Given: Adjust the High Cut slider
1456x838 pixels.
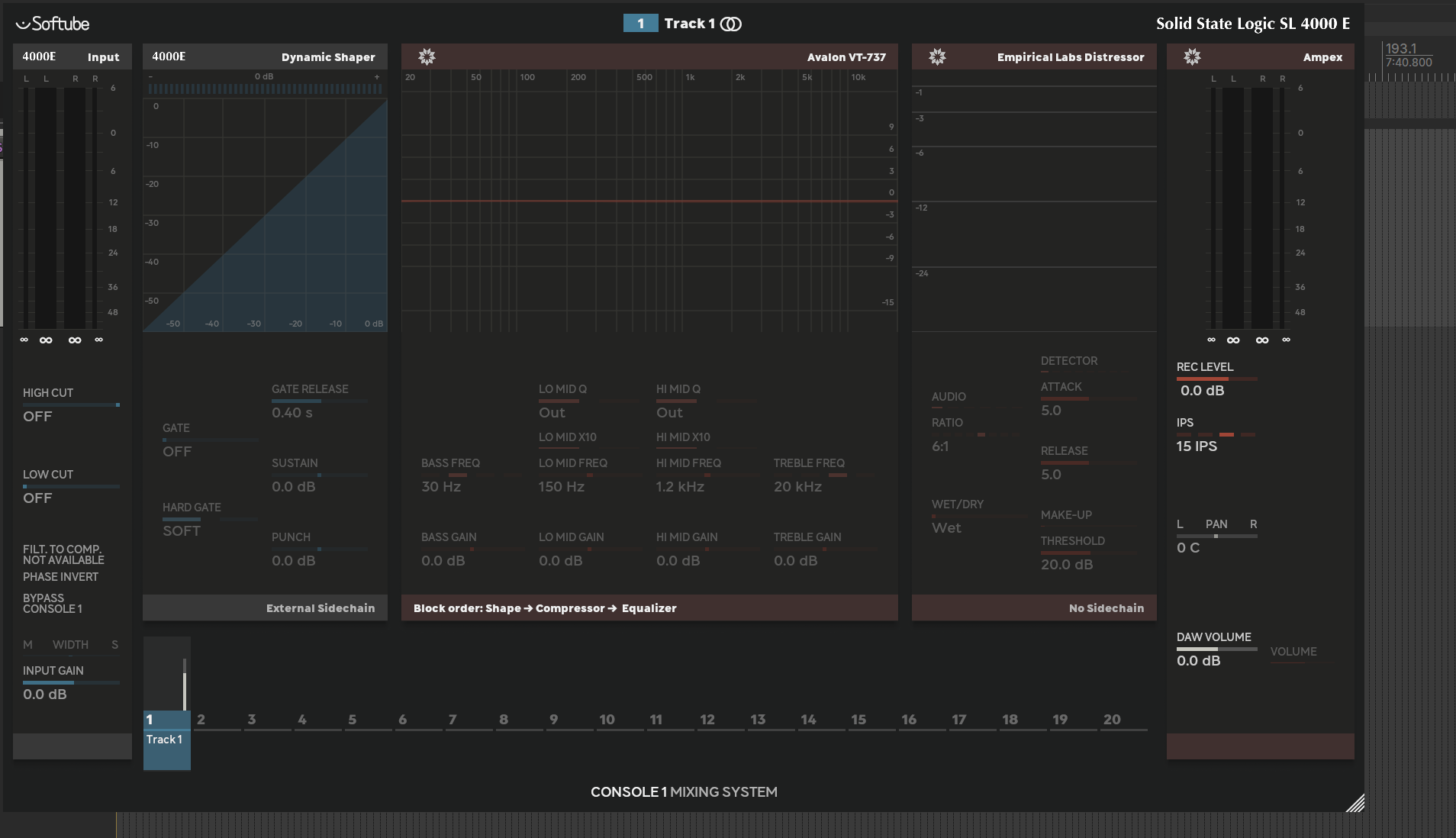Looking at the screenshot, I should 71,404.
